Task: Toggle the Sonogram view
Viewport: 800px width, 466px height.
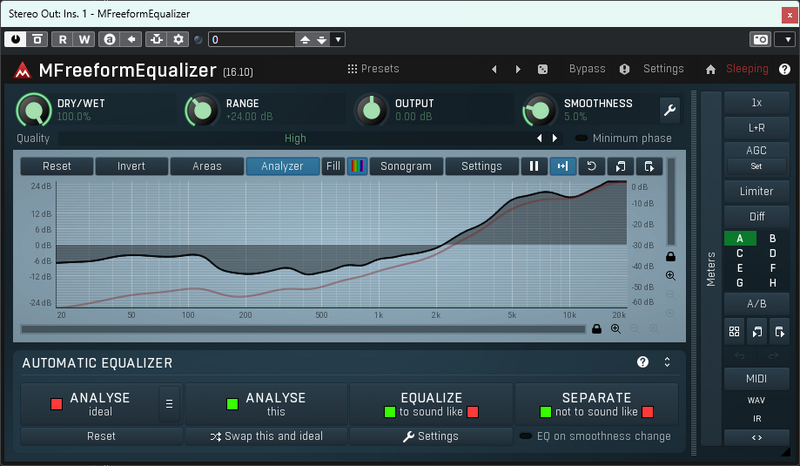Action: click(406, 166)
